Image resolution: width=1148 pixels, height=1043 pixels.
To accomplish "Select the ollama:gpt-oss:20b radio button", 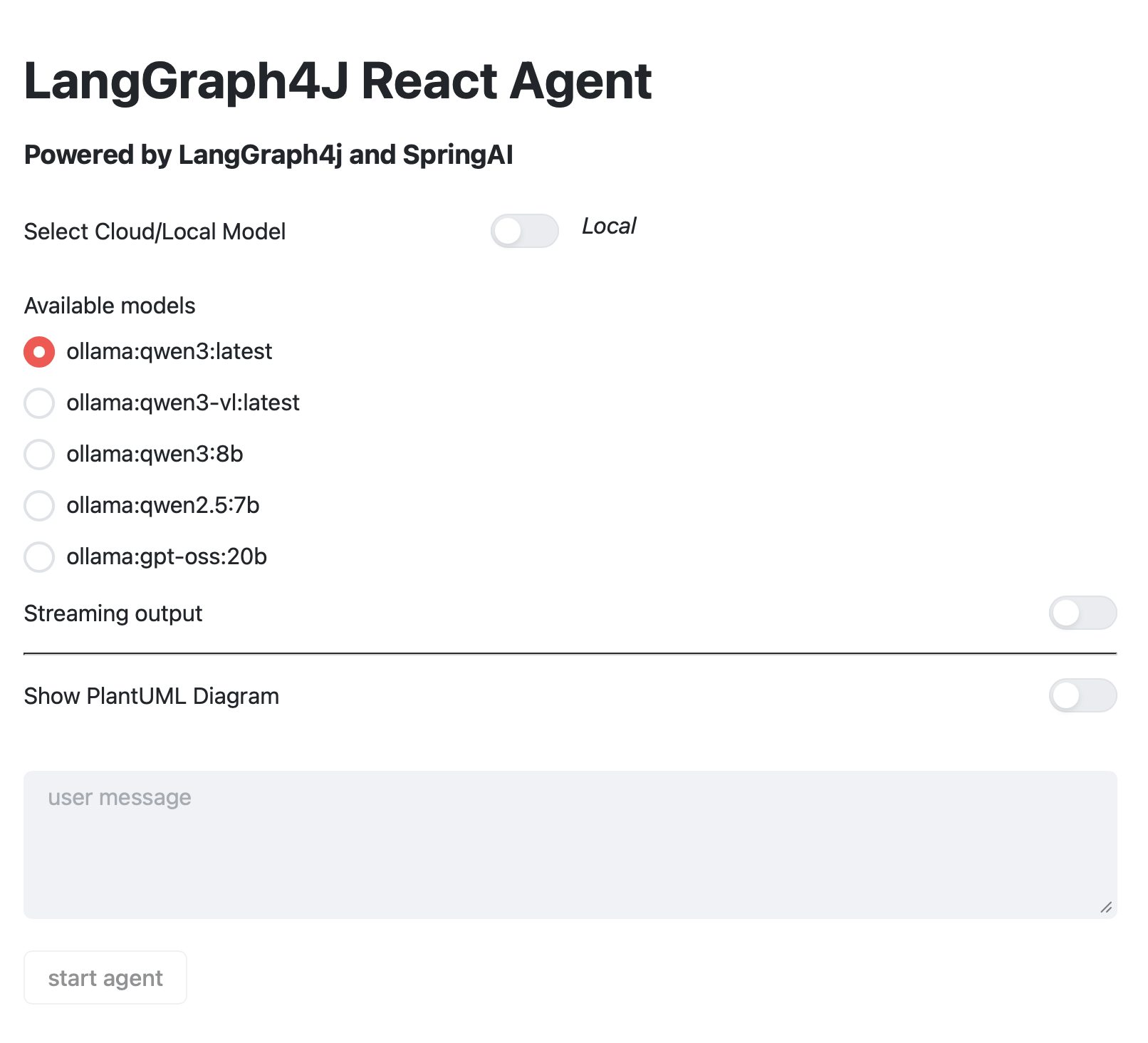I will coord(39,557).
